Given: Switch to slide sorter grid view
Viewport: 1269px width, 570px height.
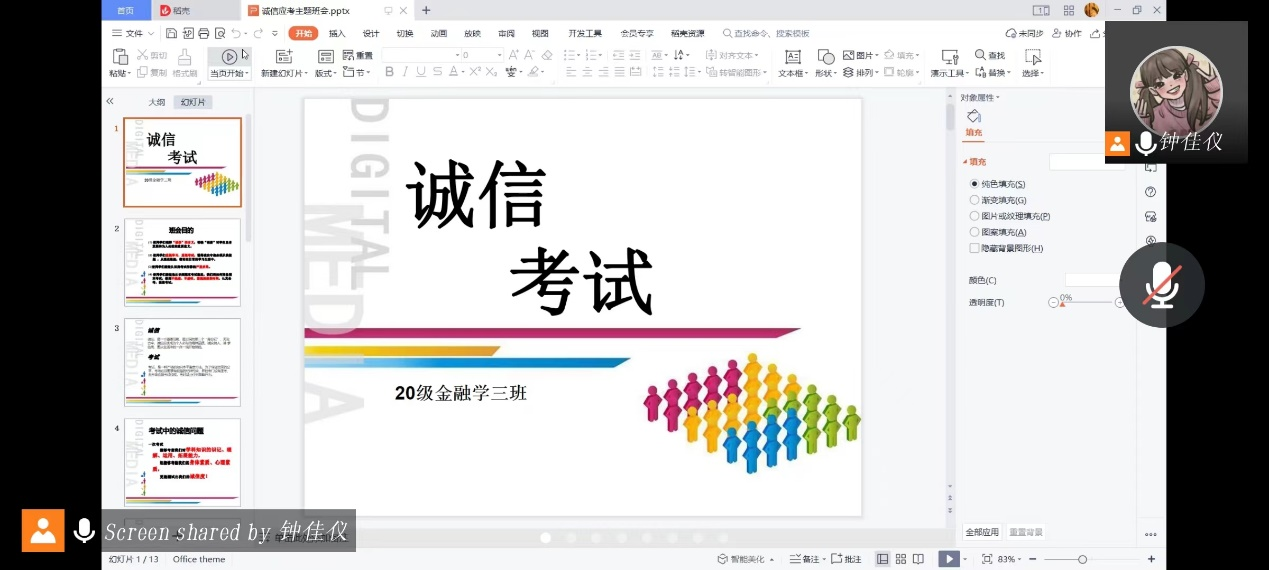Looking at the screenshot, I should (901, 559).
